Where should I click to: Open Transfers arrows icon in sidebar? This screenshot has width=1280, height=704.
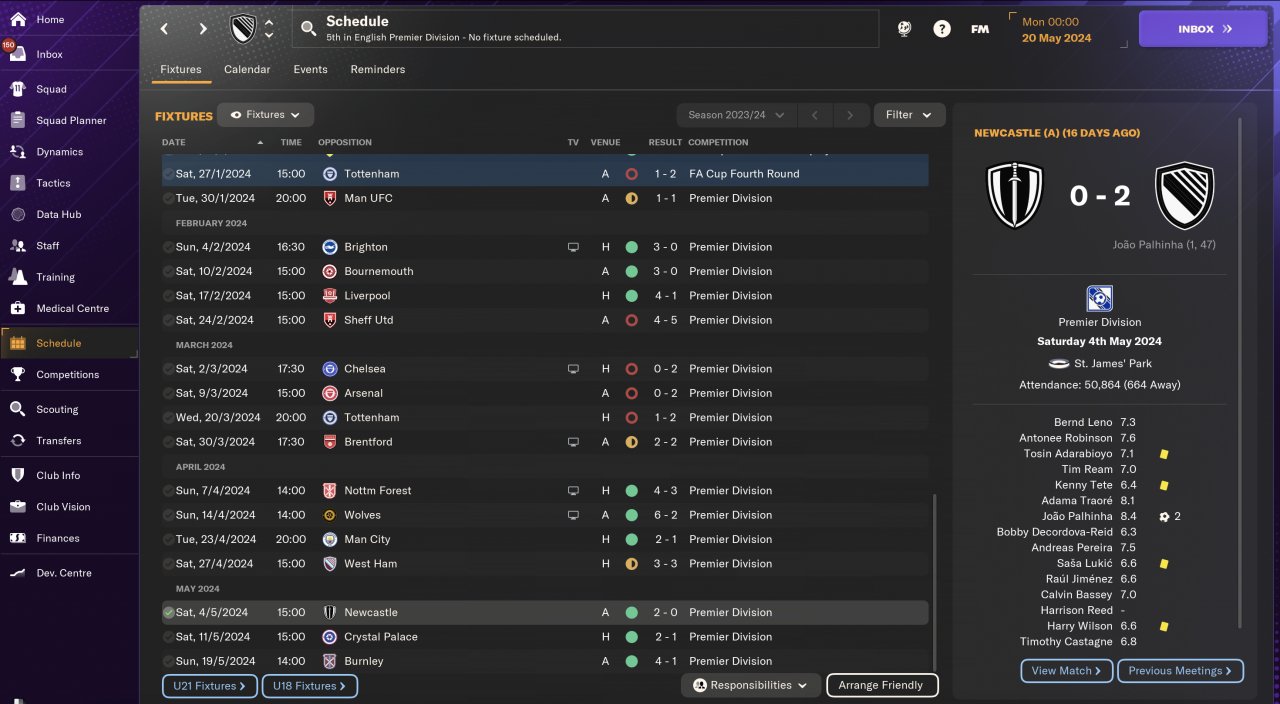coord(17,440)
